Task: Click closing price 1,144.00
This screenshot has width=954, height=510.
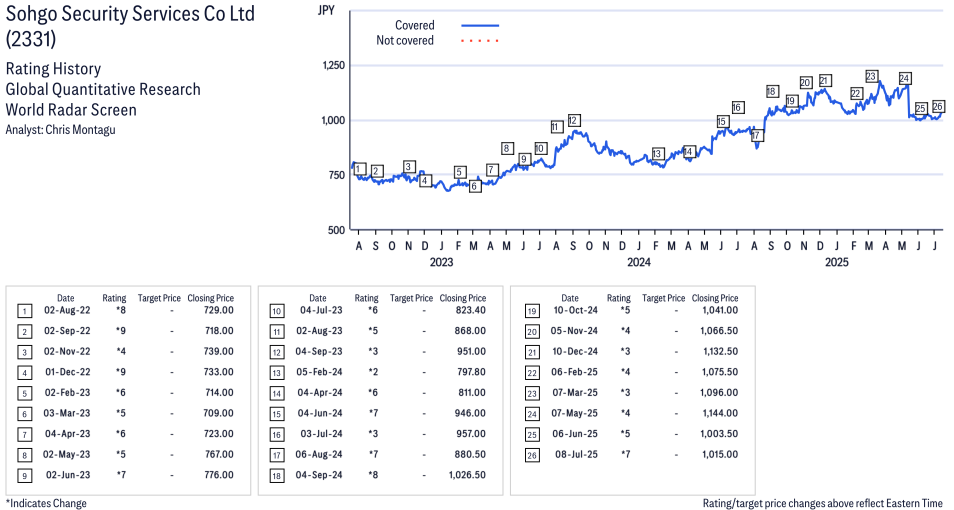Action: click(720, 413)
